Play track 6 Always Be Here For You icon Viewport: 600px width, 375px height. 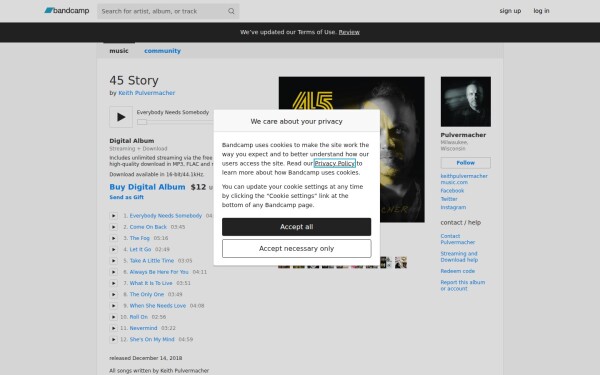[113, 272]
